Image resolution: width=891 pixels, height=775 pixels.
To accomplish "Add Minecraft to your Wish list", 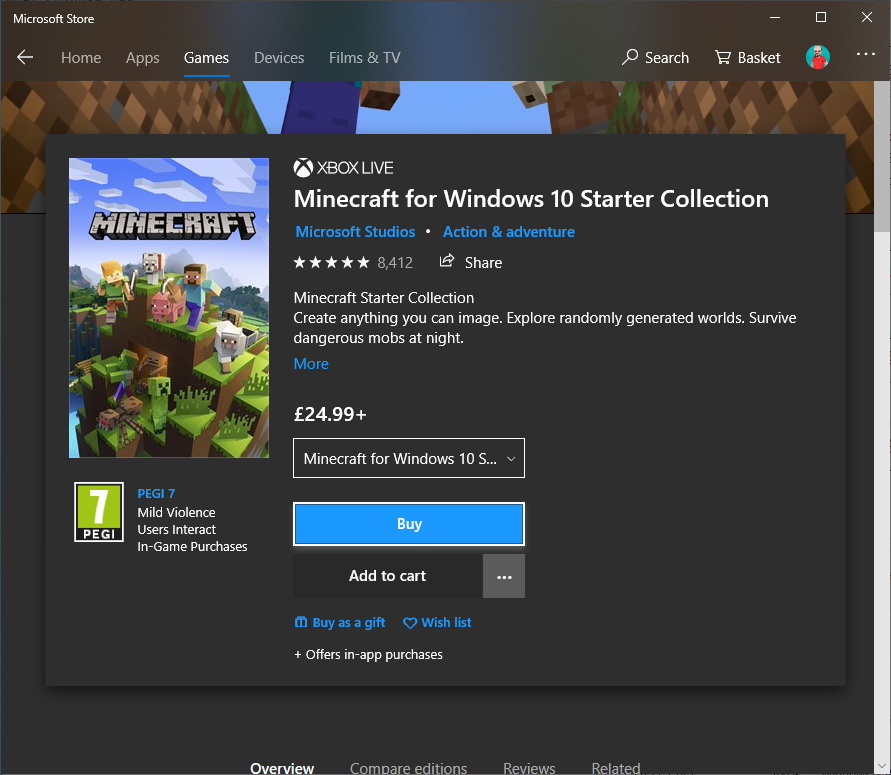I will (437, 622).
